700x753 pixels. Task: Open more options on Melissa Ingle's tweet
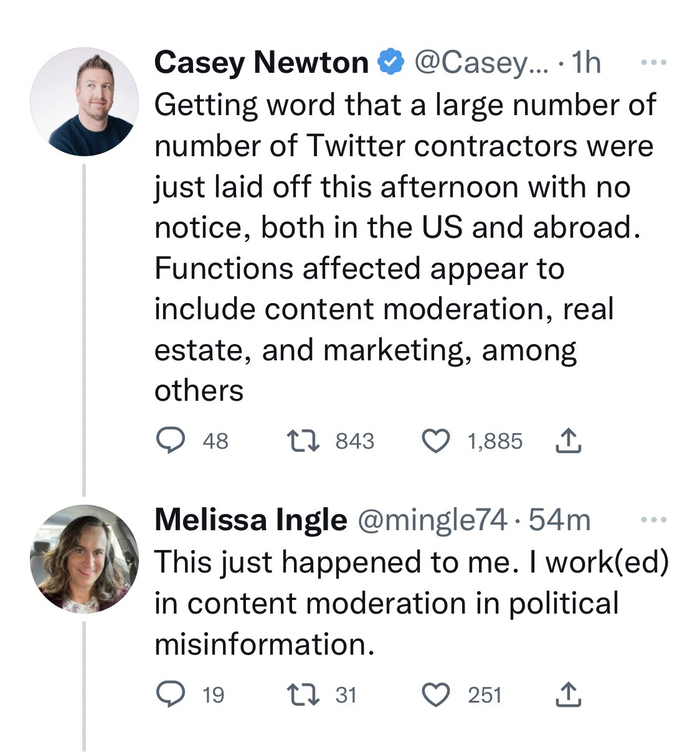(x=652, y=520)
